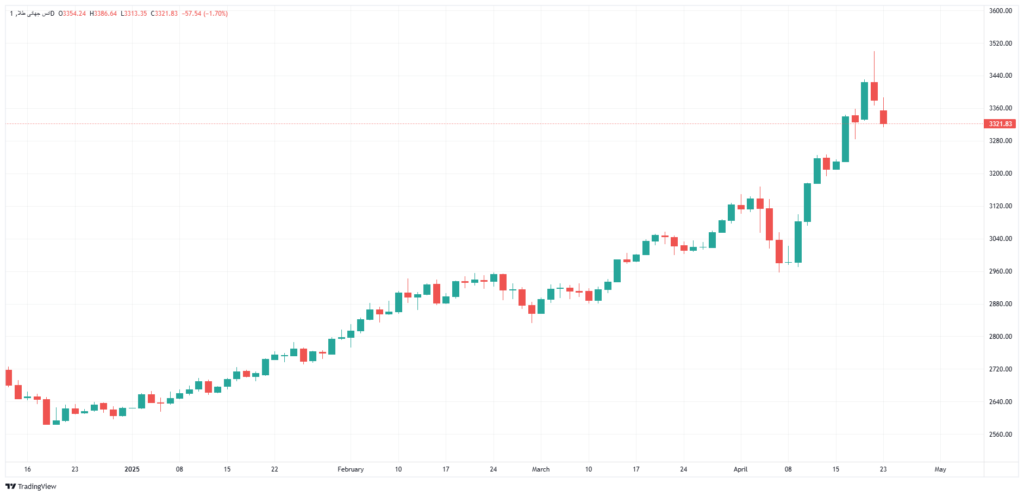The height and width of the screenshot is (496, 1024).
Task: Click the chart symbol title in the header
Action: click(x=31, y=14)
